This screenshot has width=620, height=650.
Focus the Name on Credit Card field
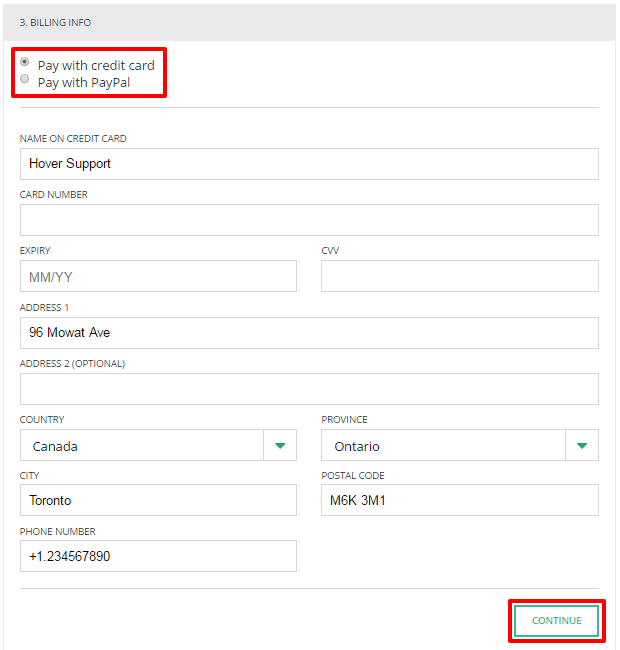(309, 164)
